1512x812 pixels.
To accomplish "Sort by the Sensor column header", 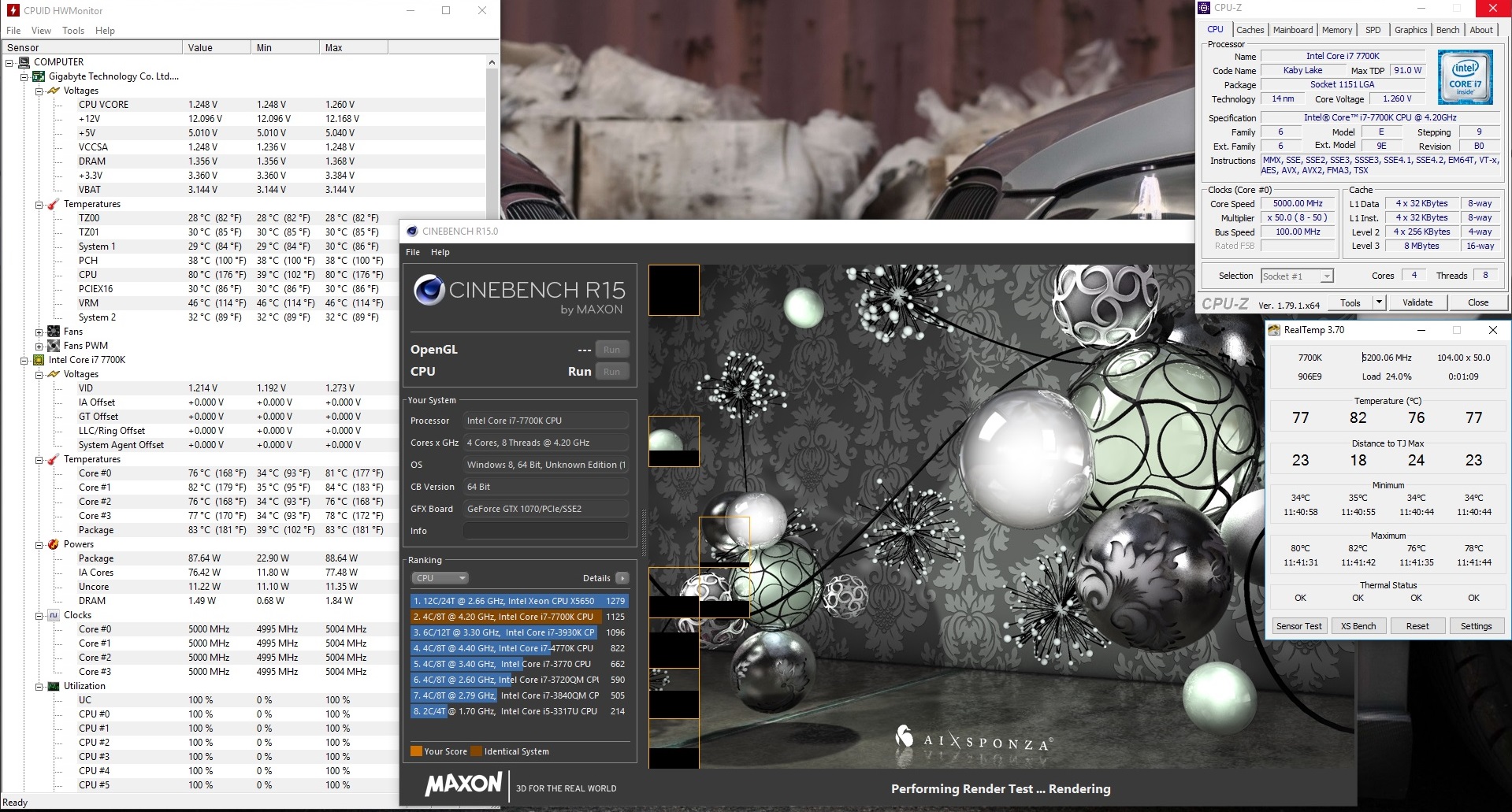I will pos(91,47).
